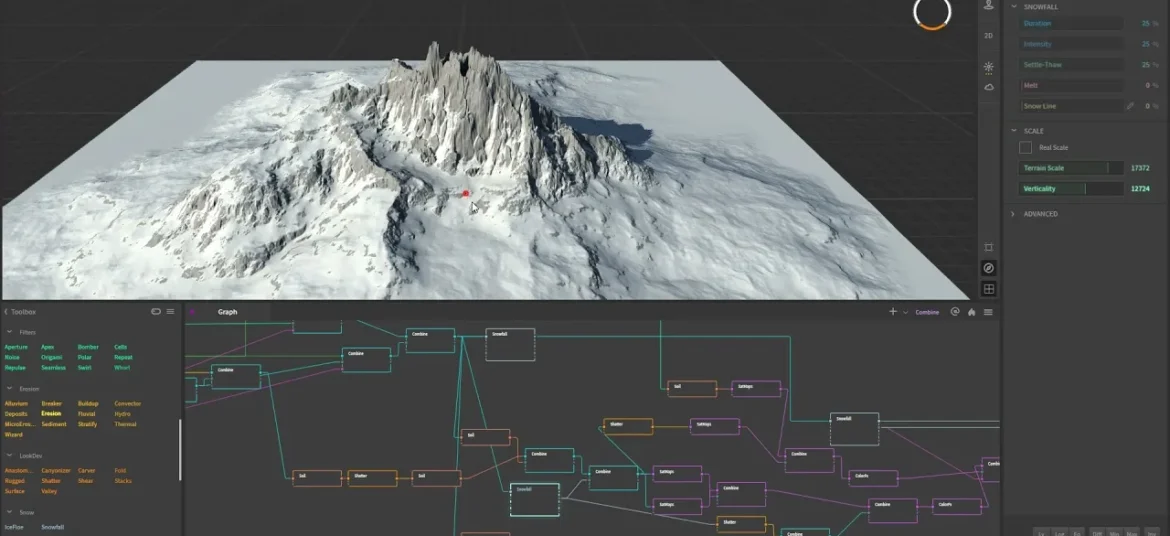Select the Convector erosion node
This screenshot has width=1170, height=536.
[127, 404]
